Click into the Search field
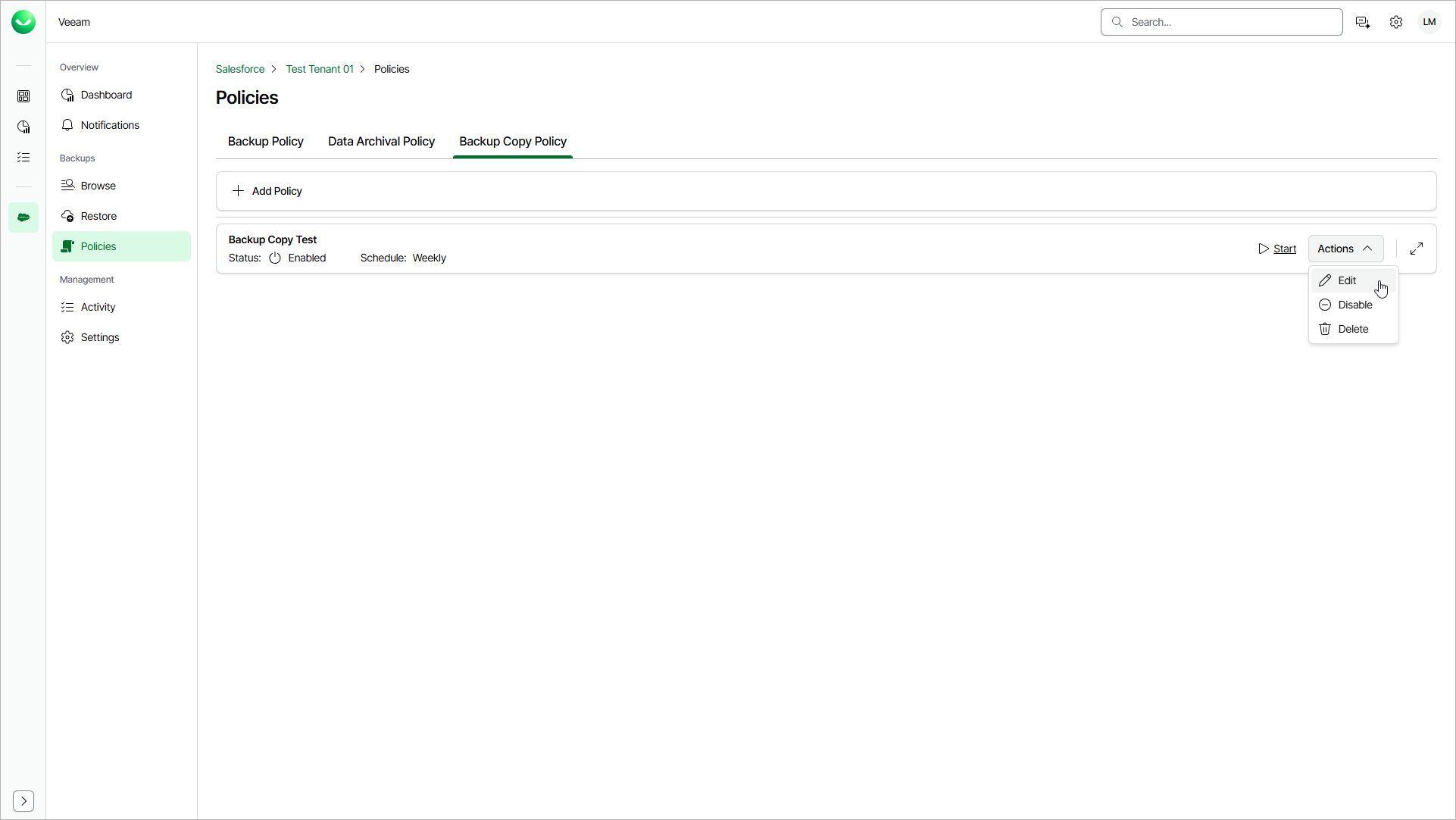 [1221, 22]
